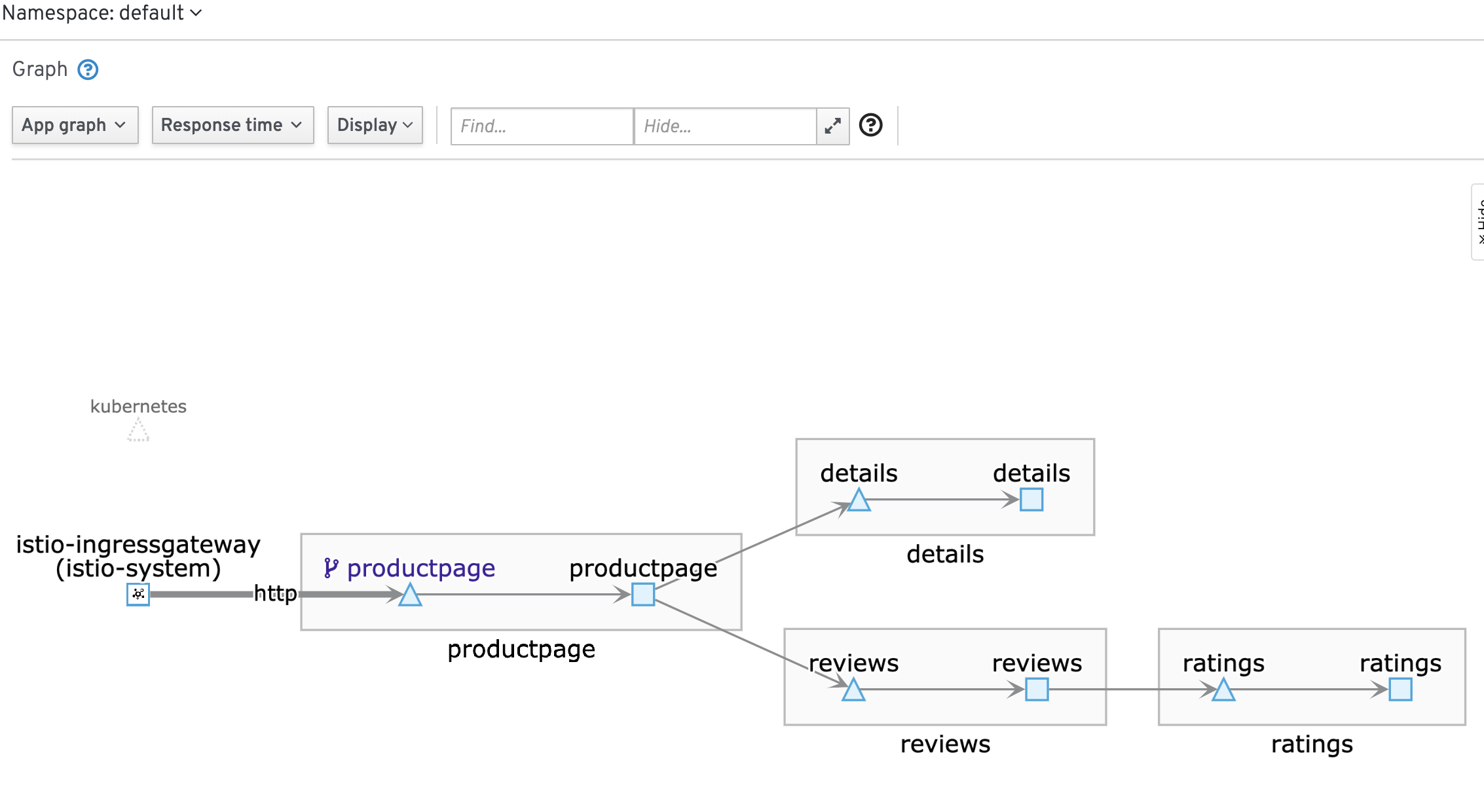Open the Display options dropdown

point(375,125)
